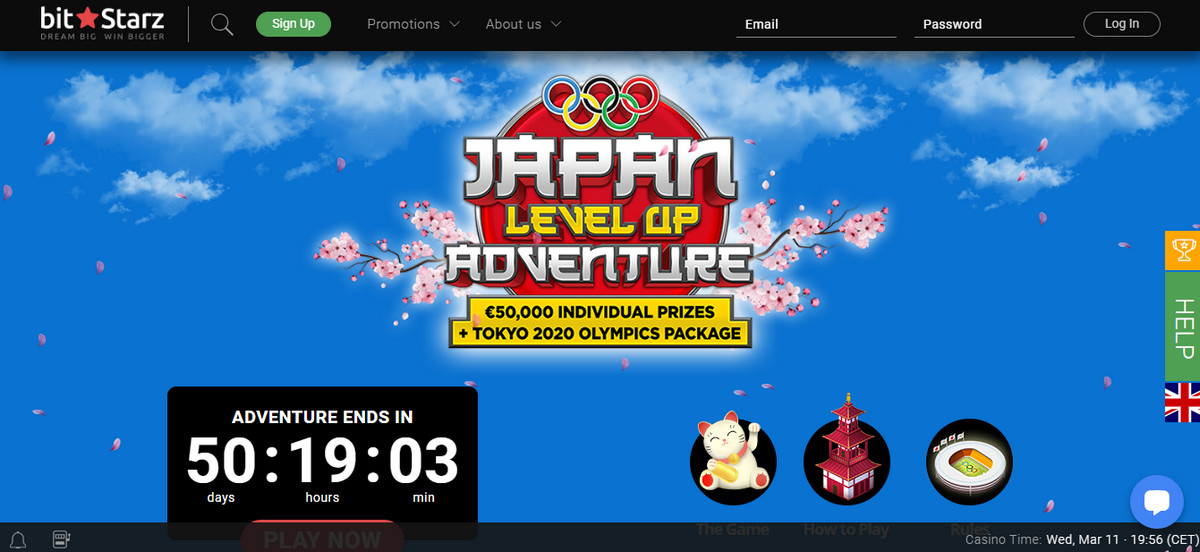Open the slot machine icon in bottom bar
The image size is (1200, 552).
(x=60, y=541)
